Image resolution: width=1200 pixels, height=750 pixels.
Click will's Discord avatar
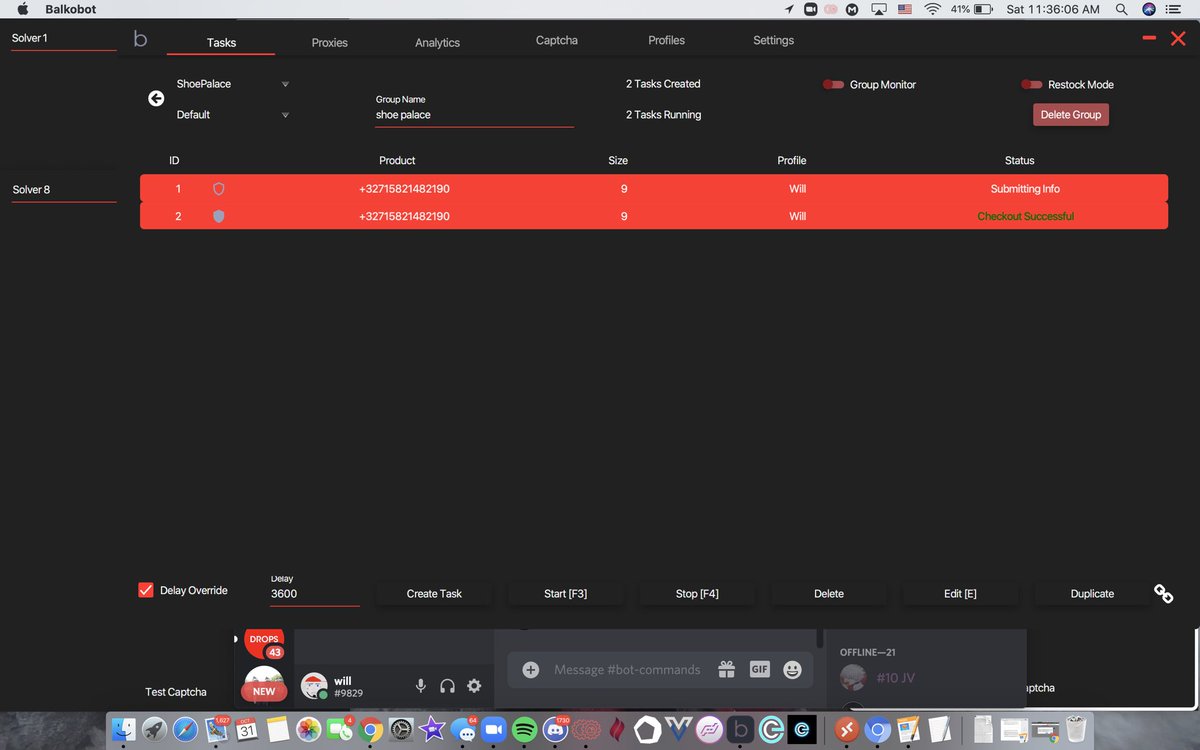[314, 686]
